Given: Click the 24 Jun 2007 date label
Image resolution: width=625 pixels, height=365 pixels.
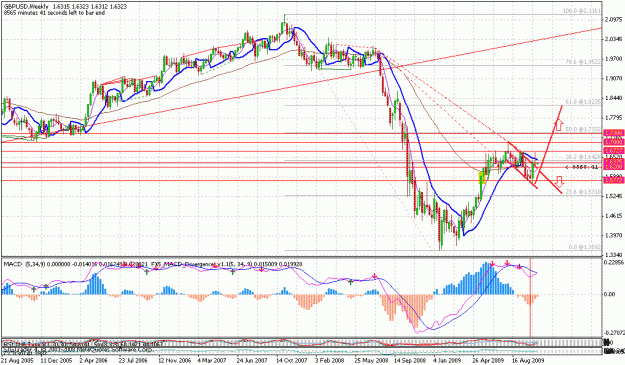Looking at the screenshot, I should tap(251, 360).
